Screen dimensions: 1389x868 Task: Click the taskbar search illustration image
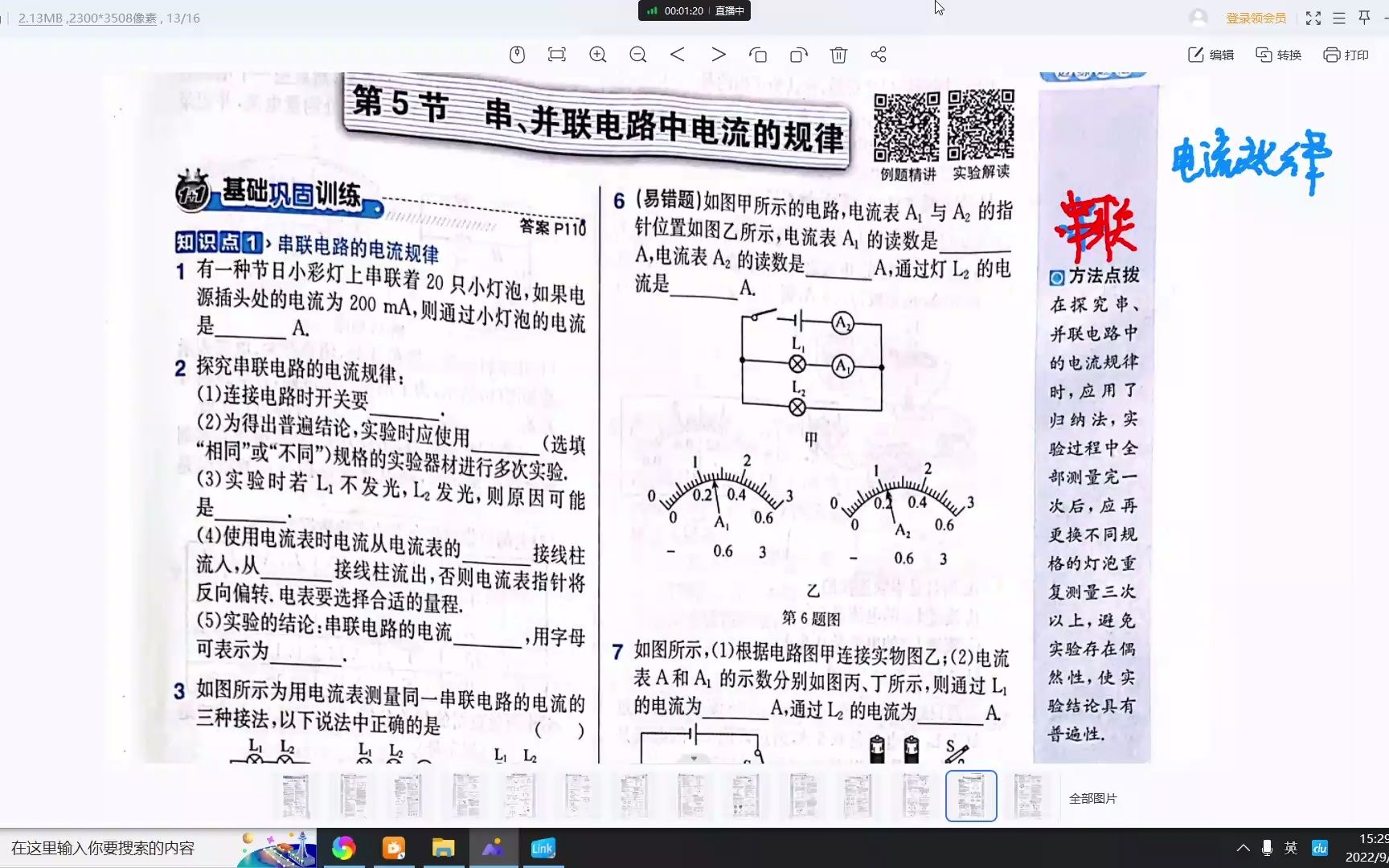tap(277, 849)
